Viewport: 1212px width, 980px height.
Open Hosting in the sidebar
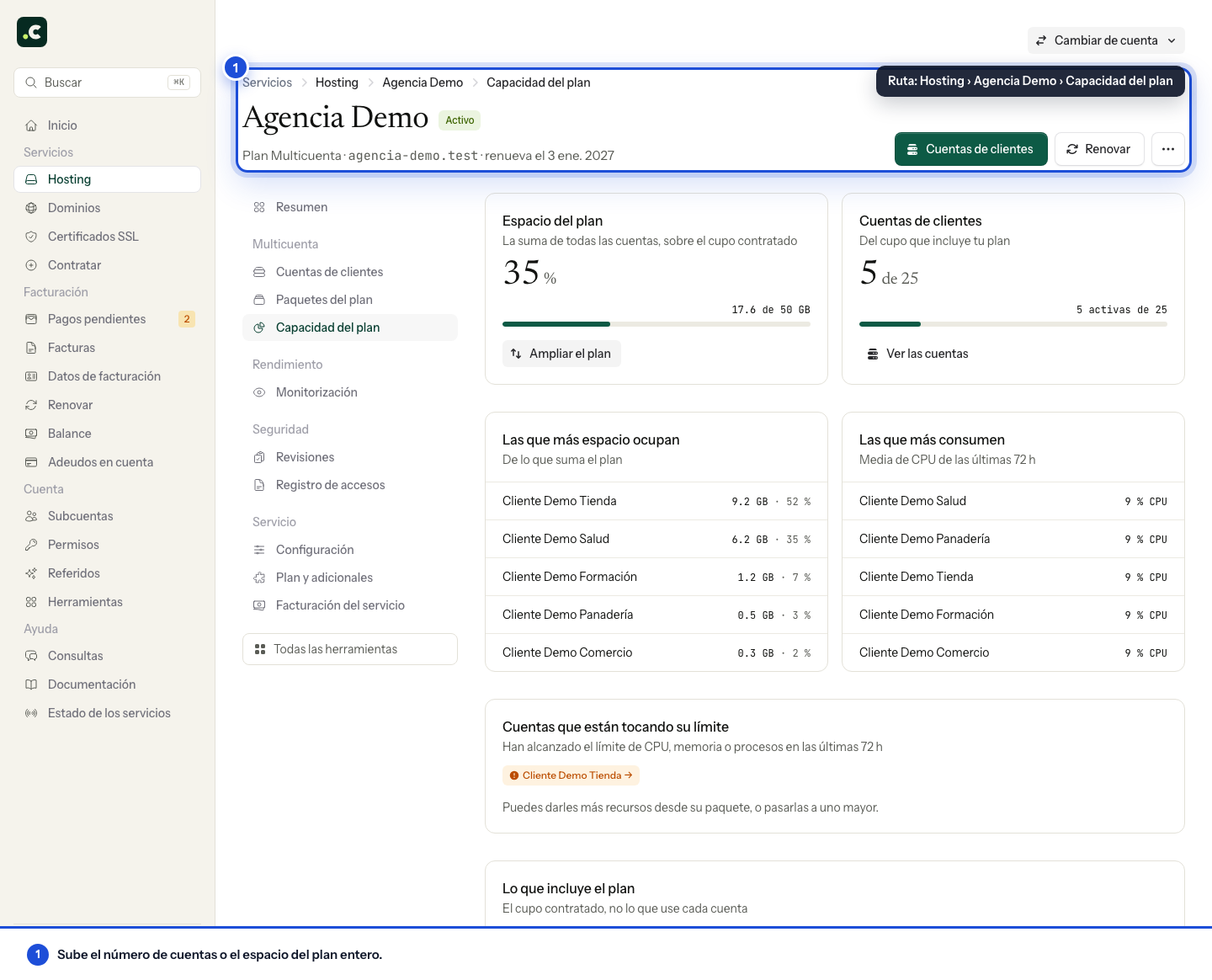coord(107,179)
